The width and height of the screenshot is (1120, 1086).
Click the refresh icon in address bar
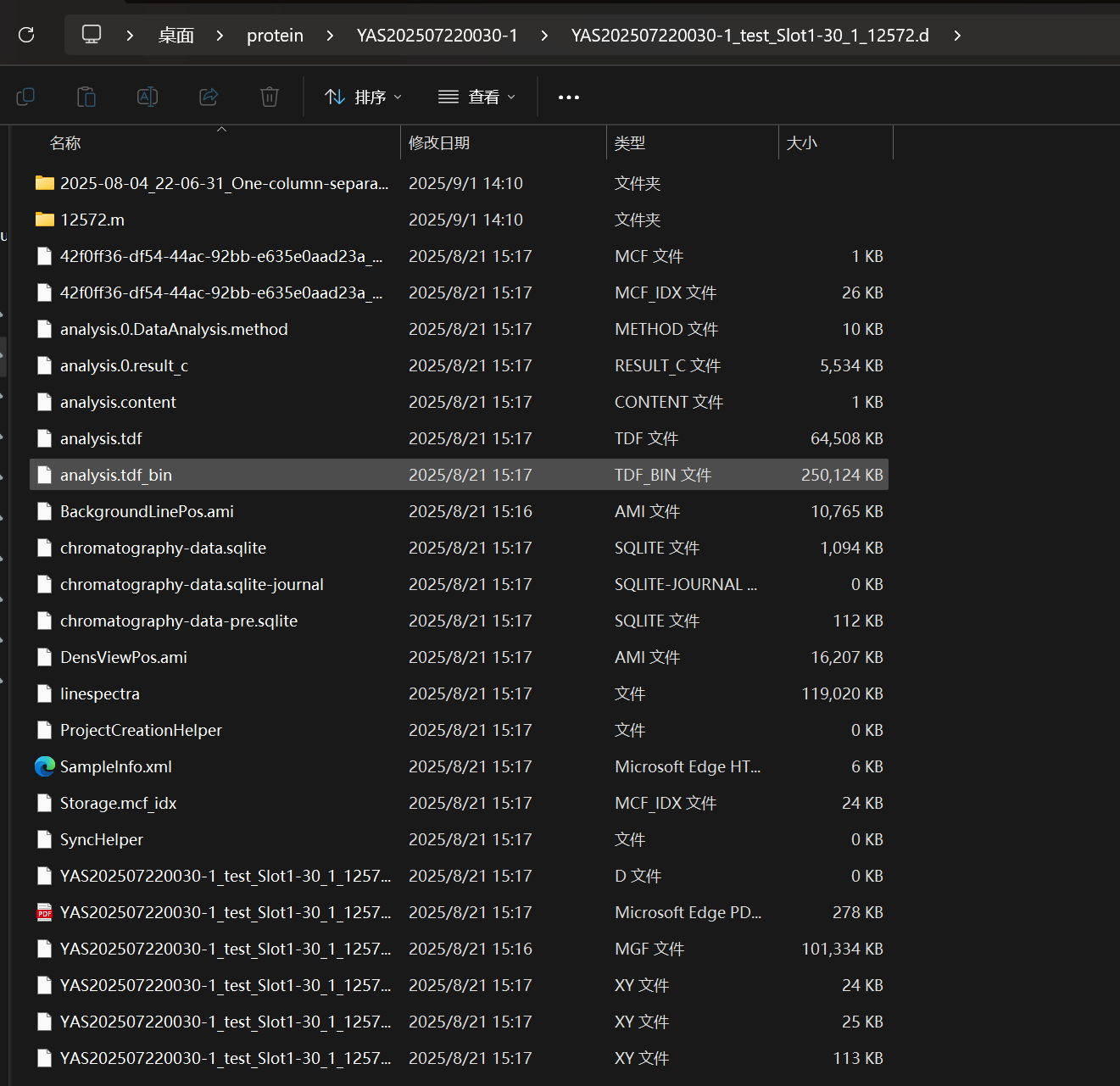[26, 35]
